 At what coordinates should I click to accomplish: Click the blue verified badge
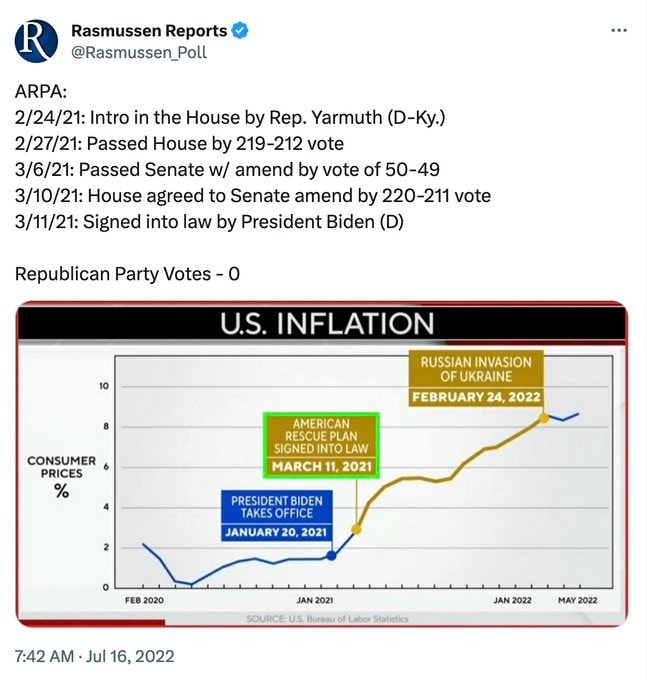coord(241,31)
